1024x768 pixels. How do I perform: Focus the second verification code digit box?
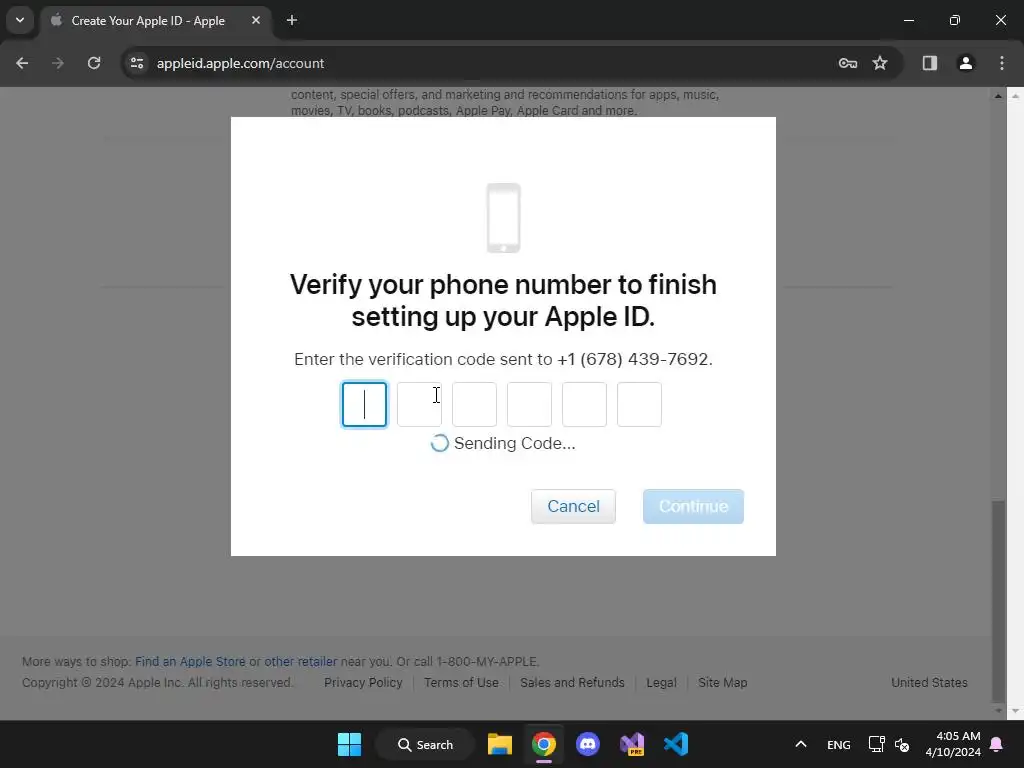pos(419,405)
